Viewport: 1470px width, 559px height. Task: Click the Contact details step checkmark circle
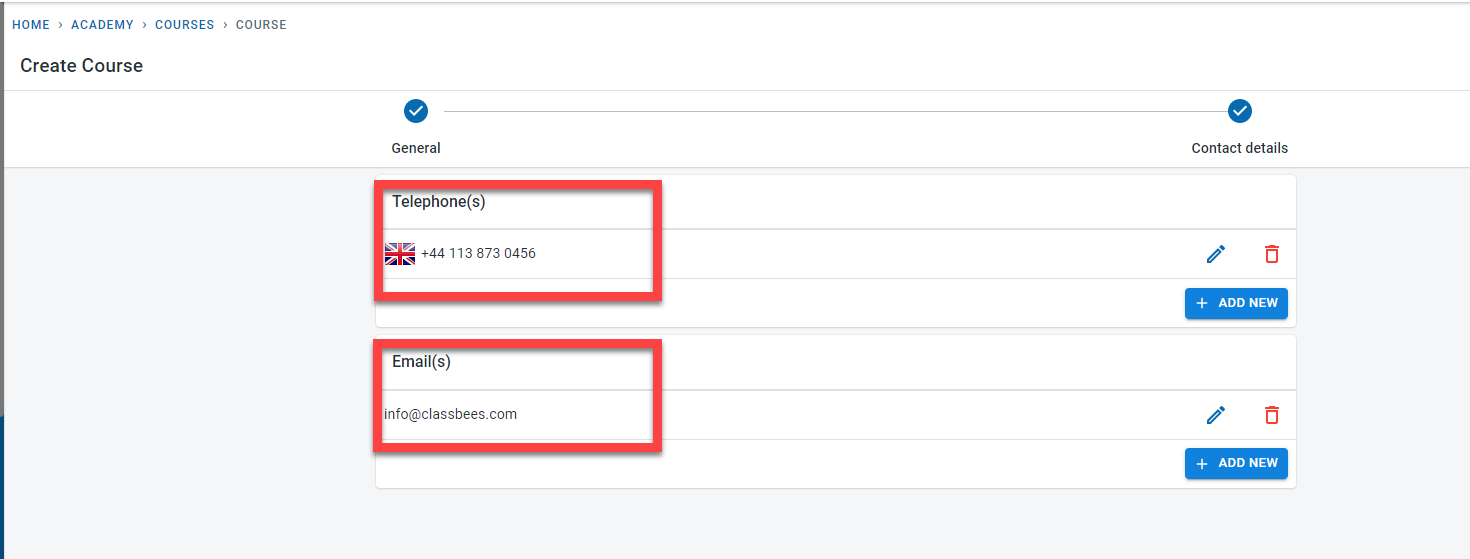click(1240, 111)
